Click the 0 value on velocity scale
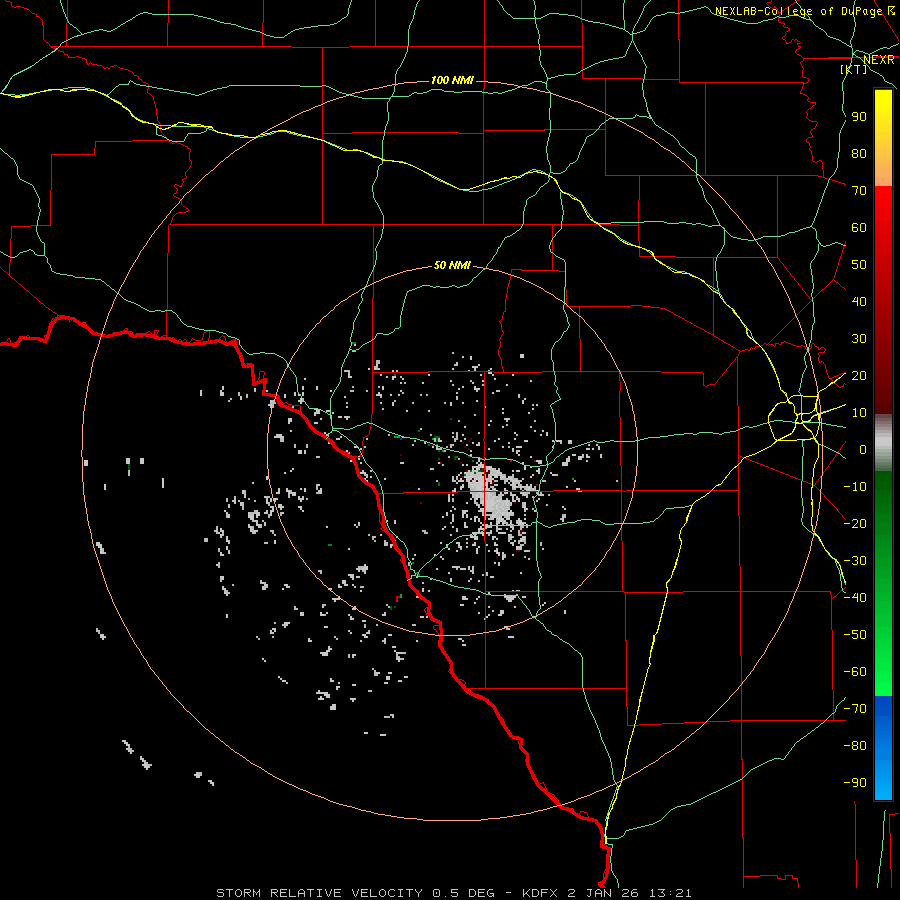 point(863,449)
